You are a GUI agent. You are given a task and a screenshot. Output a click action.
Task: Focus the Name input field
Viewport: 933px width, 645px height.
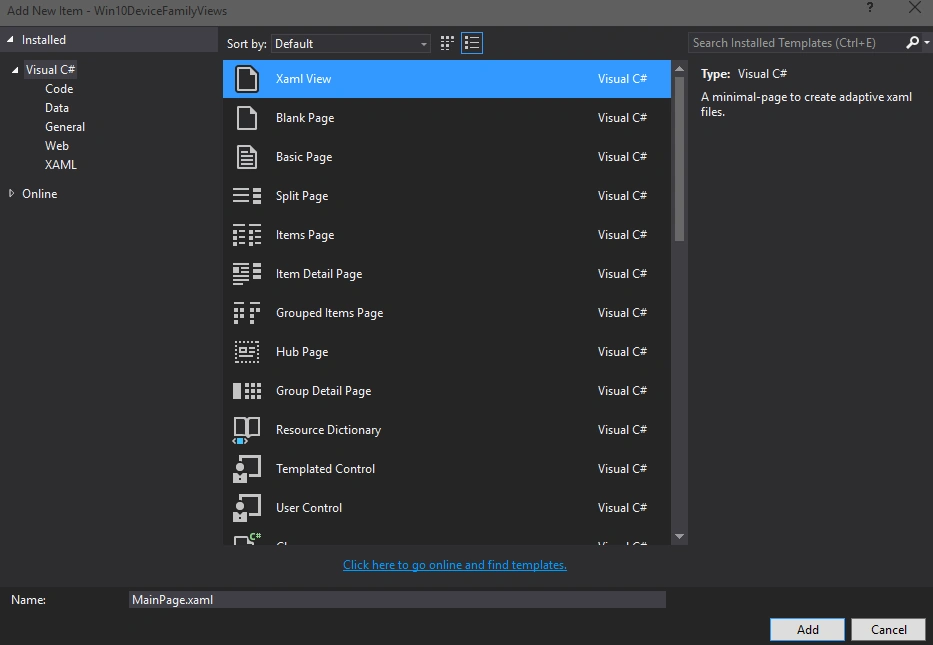(397, 600)
